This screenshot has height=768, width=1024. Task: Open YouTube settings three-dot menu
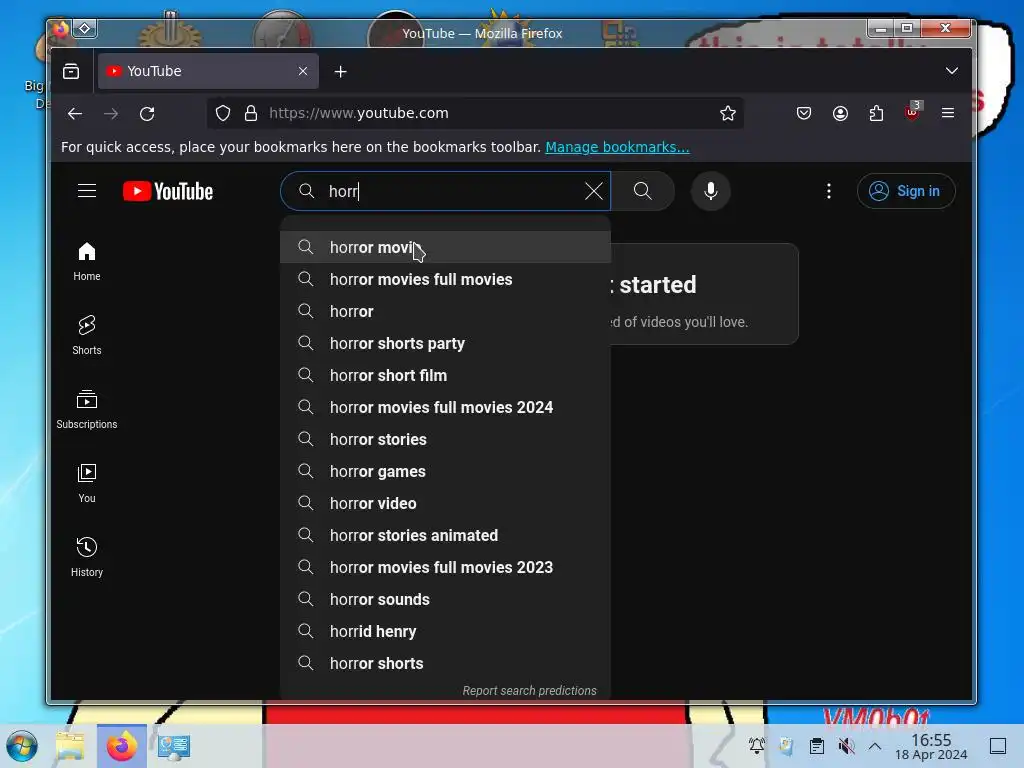829,191
